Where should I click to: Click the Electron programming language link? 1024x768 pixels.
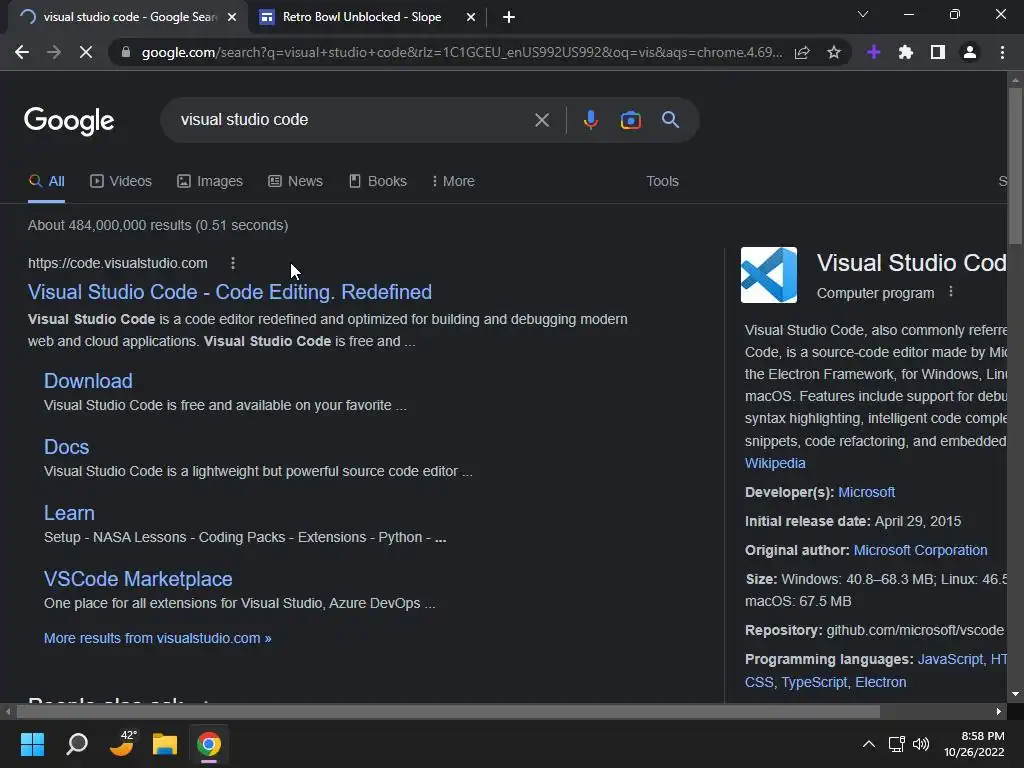880,682
